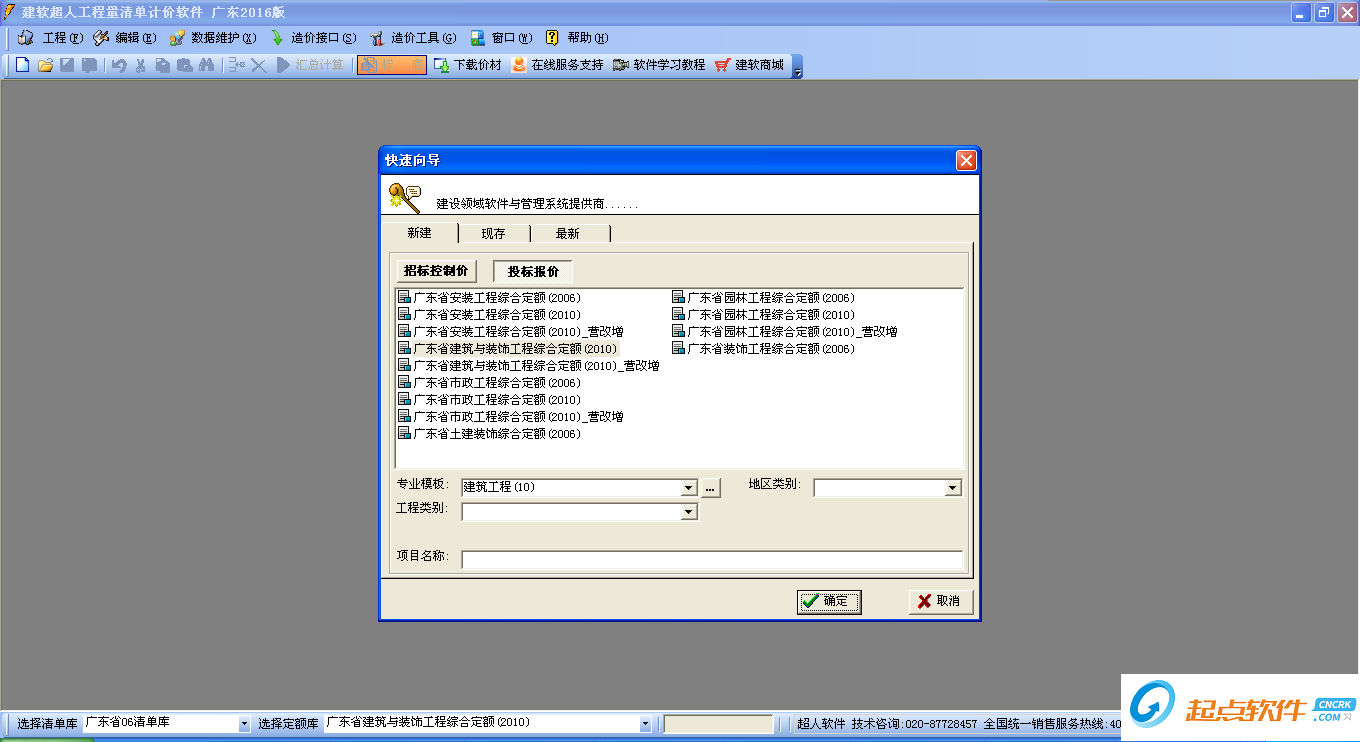Select the Undo icon on the toolbar
The image size is (1360, 742).
pyautogui.click(x=117, y=64)
